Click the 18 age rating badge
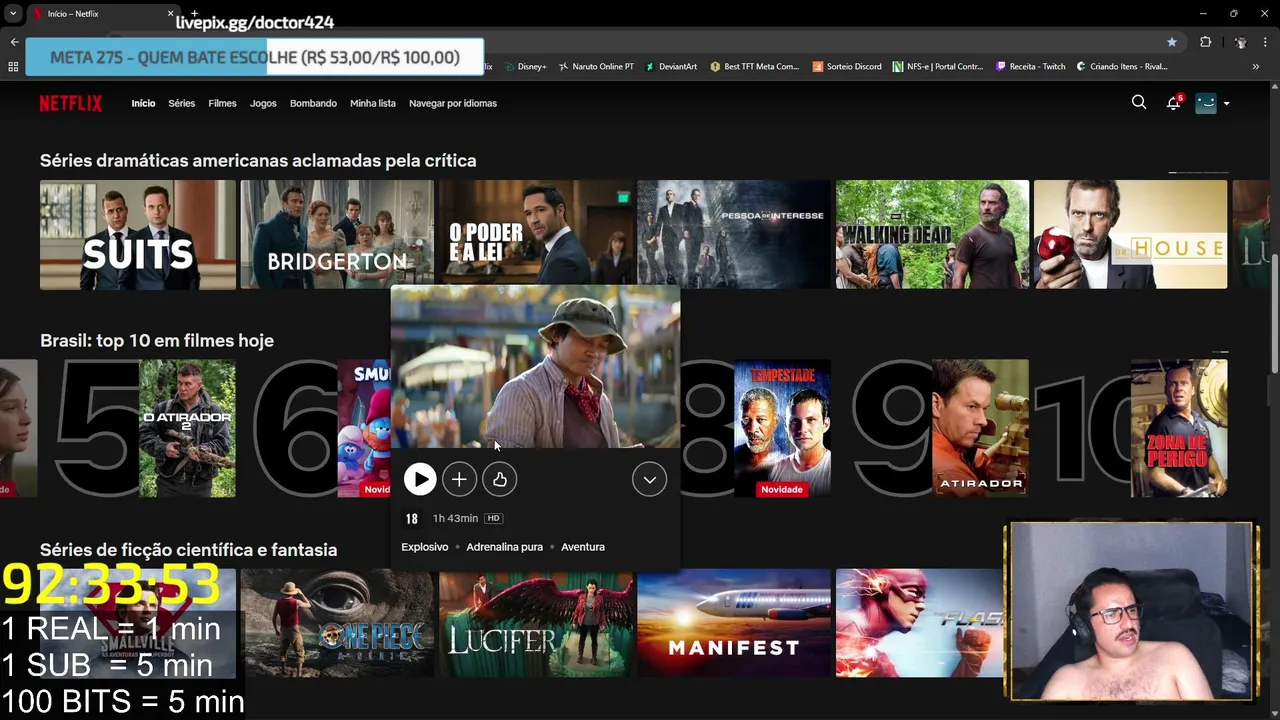 point(412,519)
